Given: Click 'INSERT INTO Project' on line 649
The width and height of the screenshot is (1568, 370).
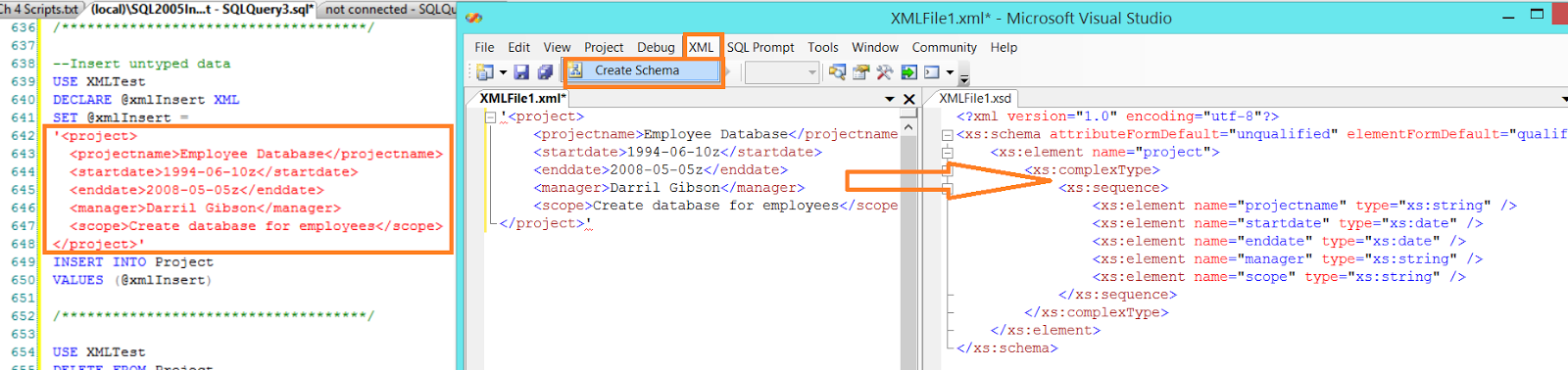Looking at the screenshot, I should pyautogui.click(x=133, y=262).
